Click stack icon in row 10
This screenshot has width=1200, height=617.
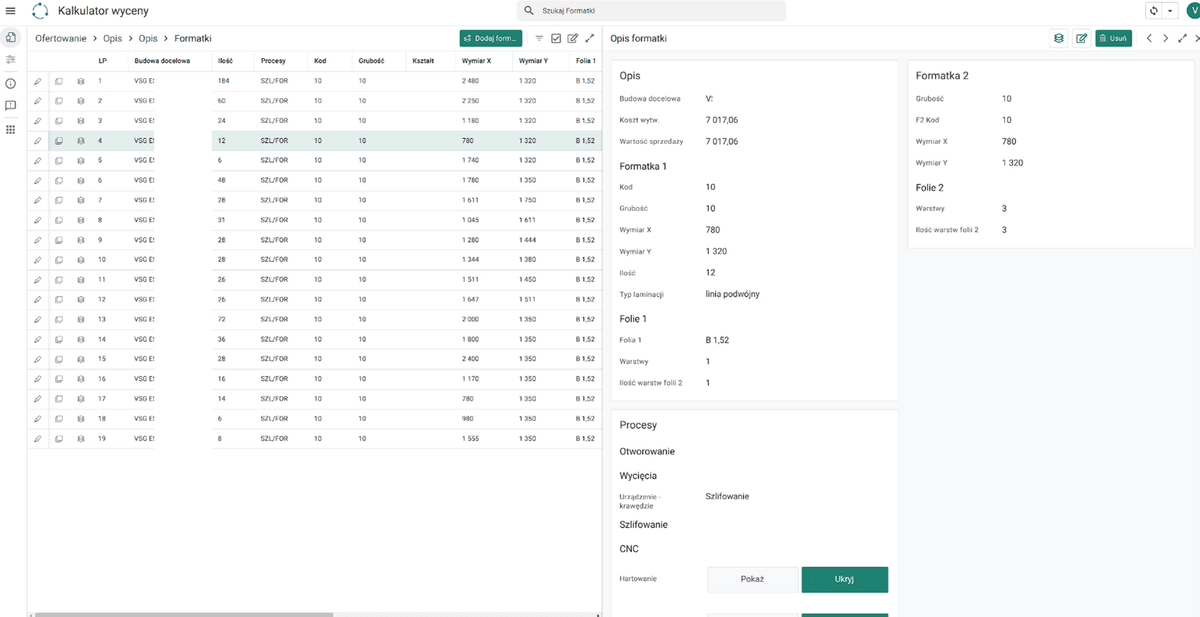click(x=81, y=260)
